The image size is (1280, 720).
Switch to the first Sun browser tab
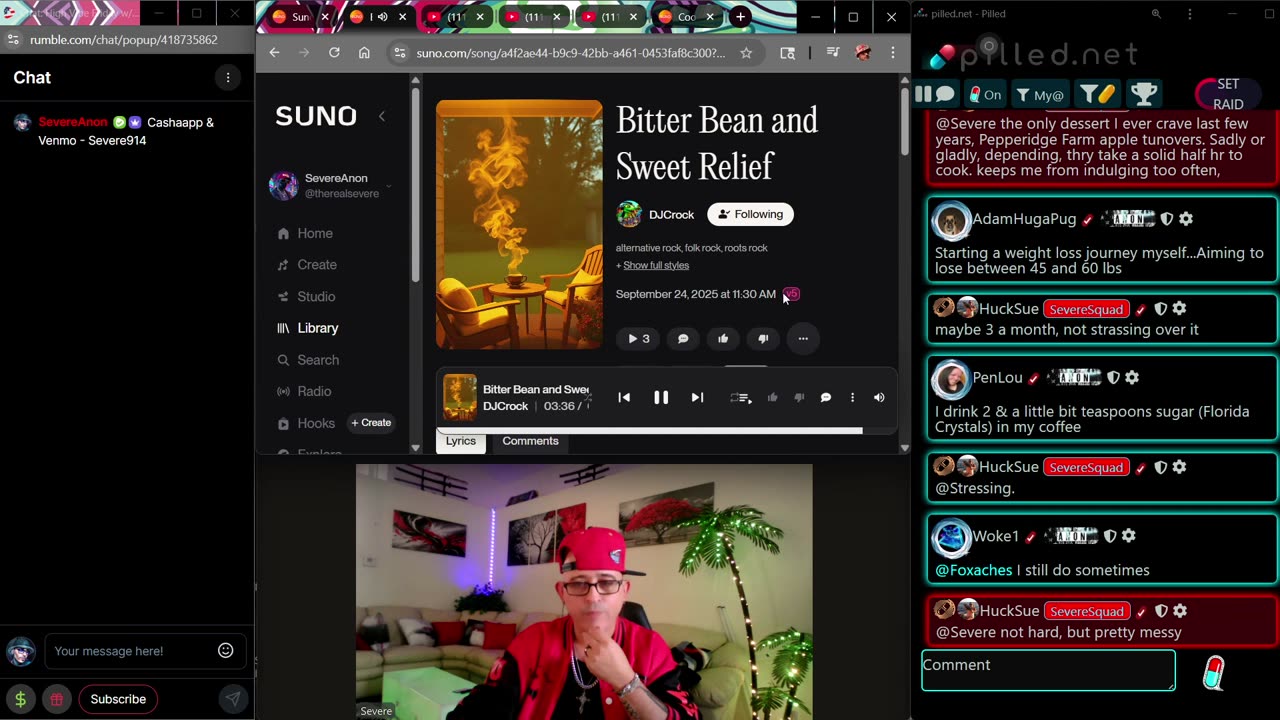pyautogui.click(x=300, y=17)
